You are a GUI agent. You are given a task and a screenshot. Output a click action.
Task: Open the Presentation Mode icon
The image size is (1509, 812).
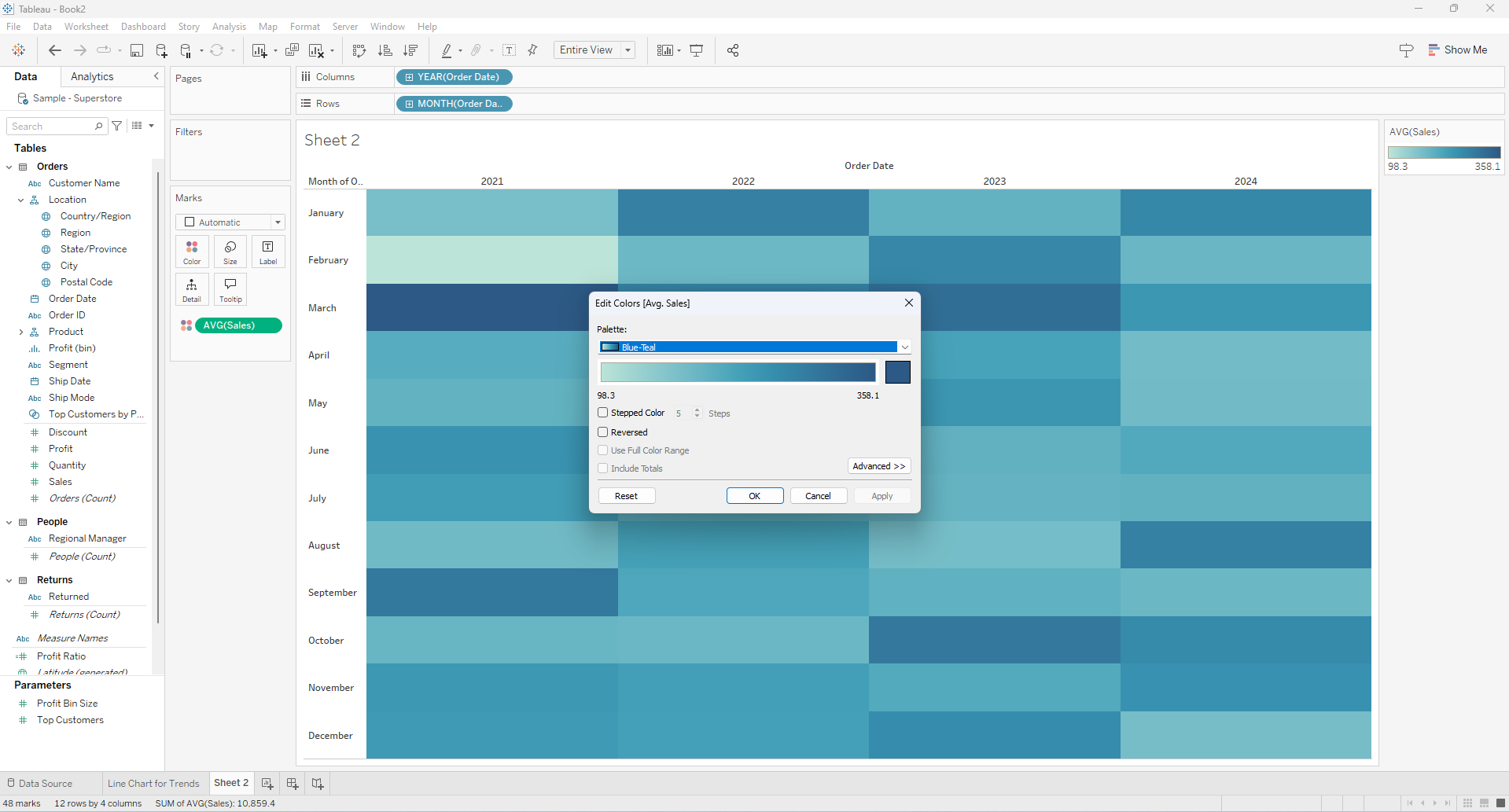click(x=697, y=50)
